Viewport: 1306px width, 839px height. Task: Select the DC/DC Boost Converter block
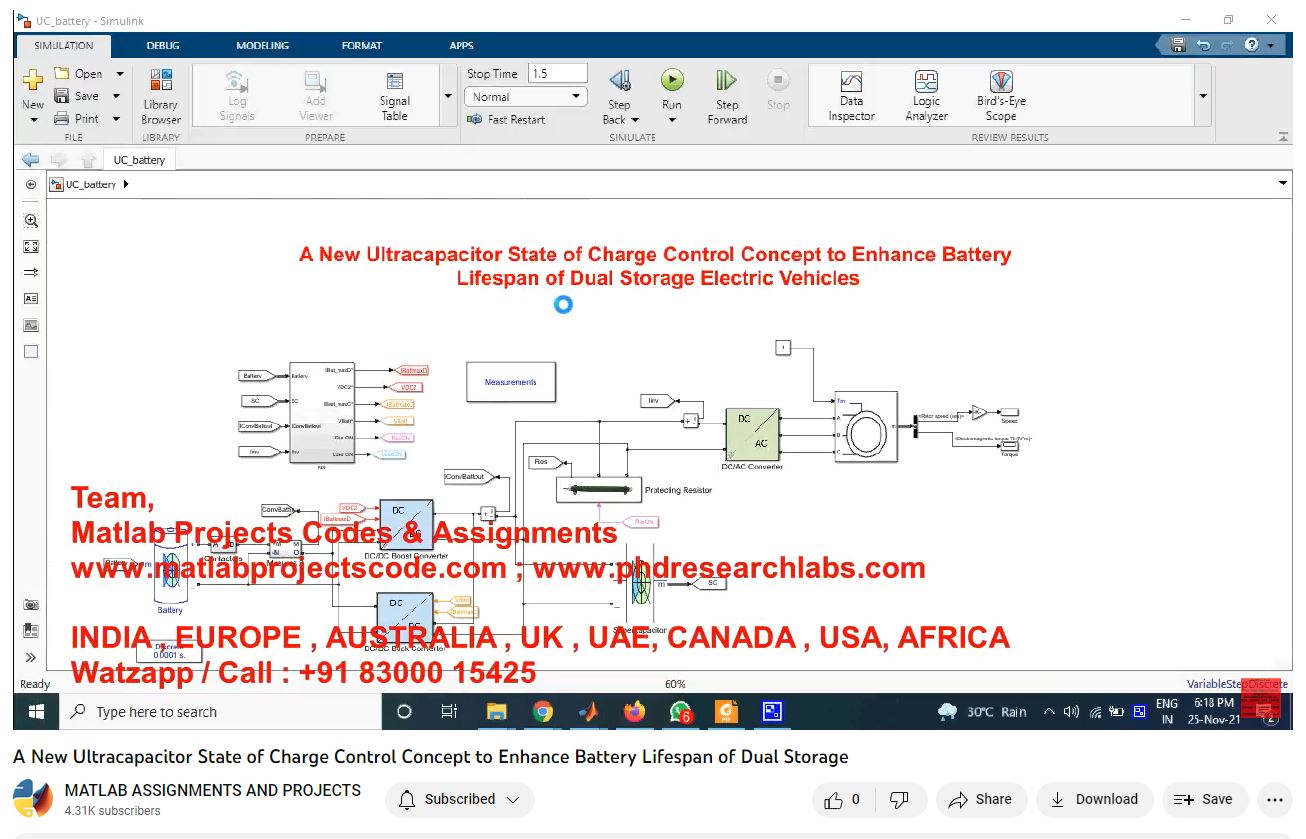tap(406, 525)
